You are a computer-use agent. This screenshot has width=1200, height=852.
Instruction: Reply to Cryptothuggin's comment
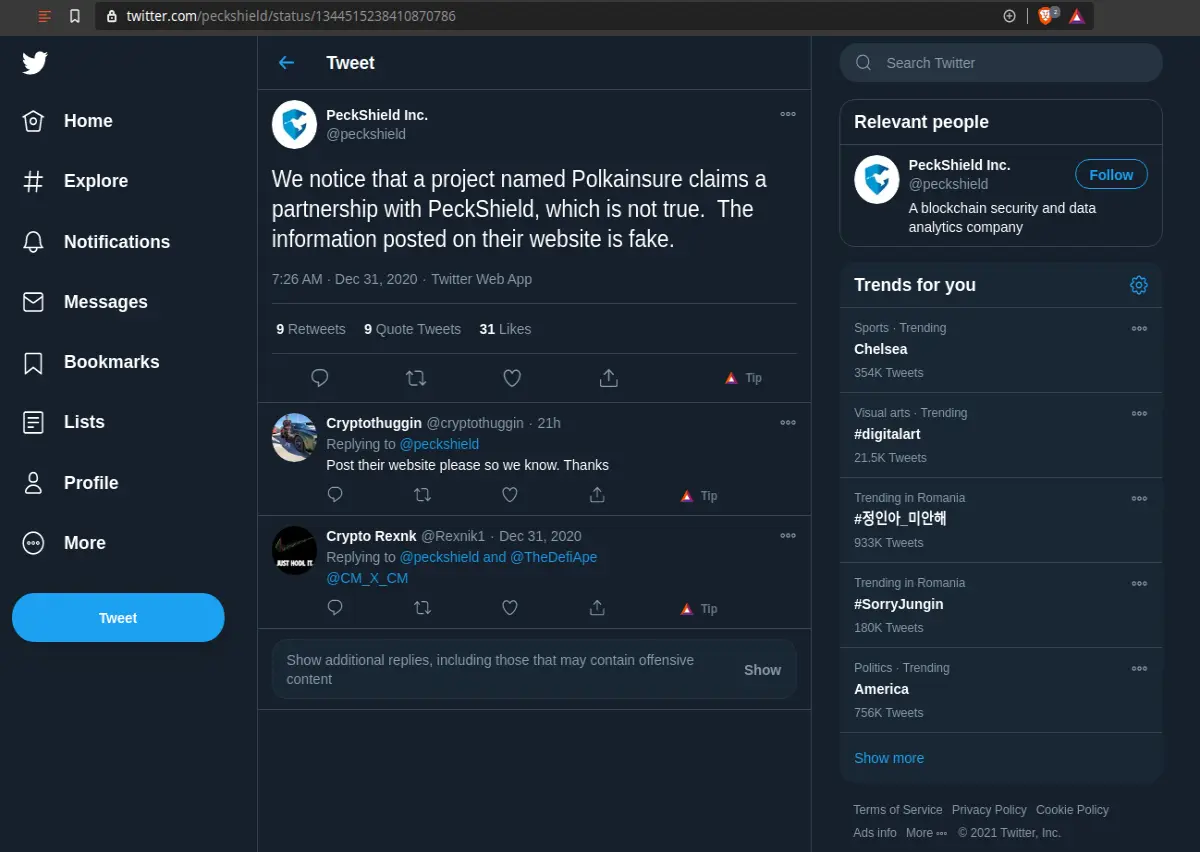point(335,495)
